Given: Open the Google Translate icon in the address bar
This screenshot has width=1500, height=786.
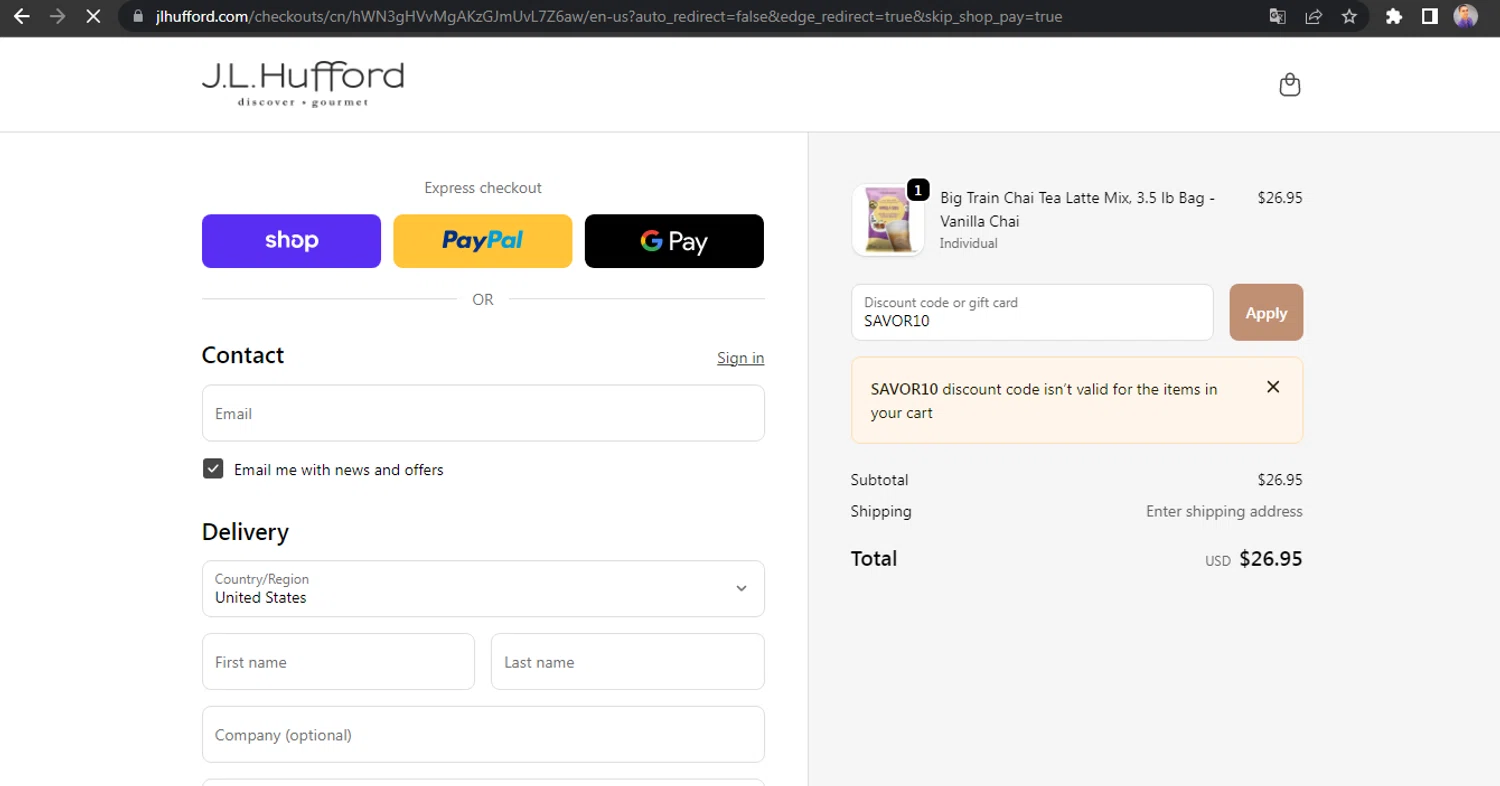Looking at the screenshot, I should tap(1277, 17).
